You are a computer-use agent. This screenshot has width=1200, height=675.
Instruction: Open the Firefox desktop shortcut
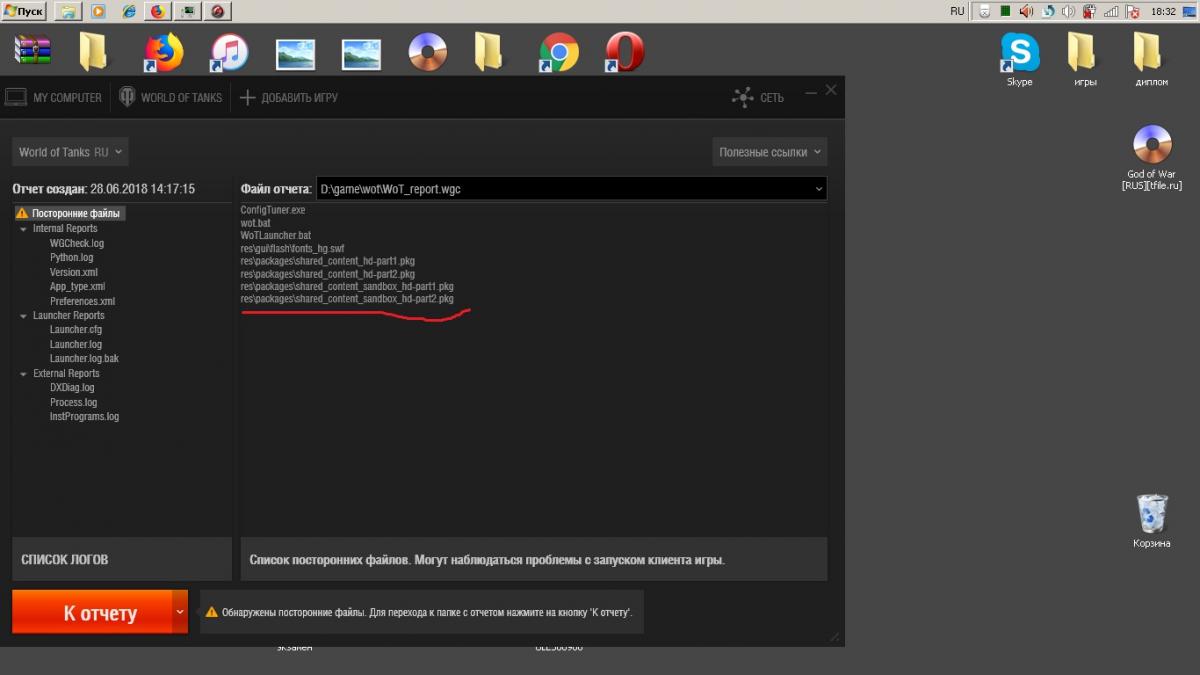pyautogui.click(x=164, y=52)
